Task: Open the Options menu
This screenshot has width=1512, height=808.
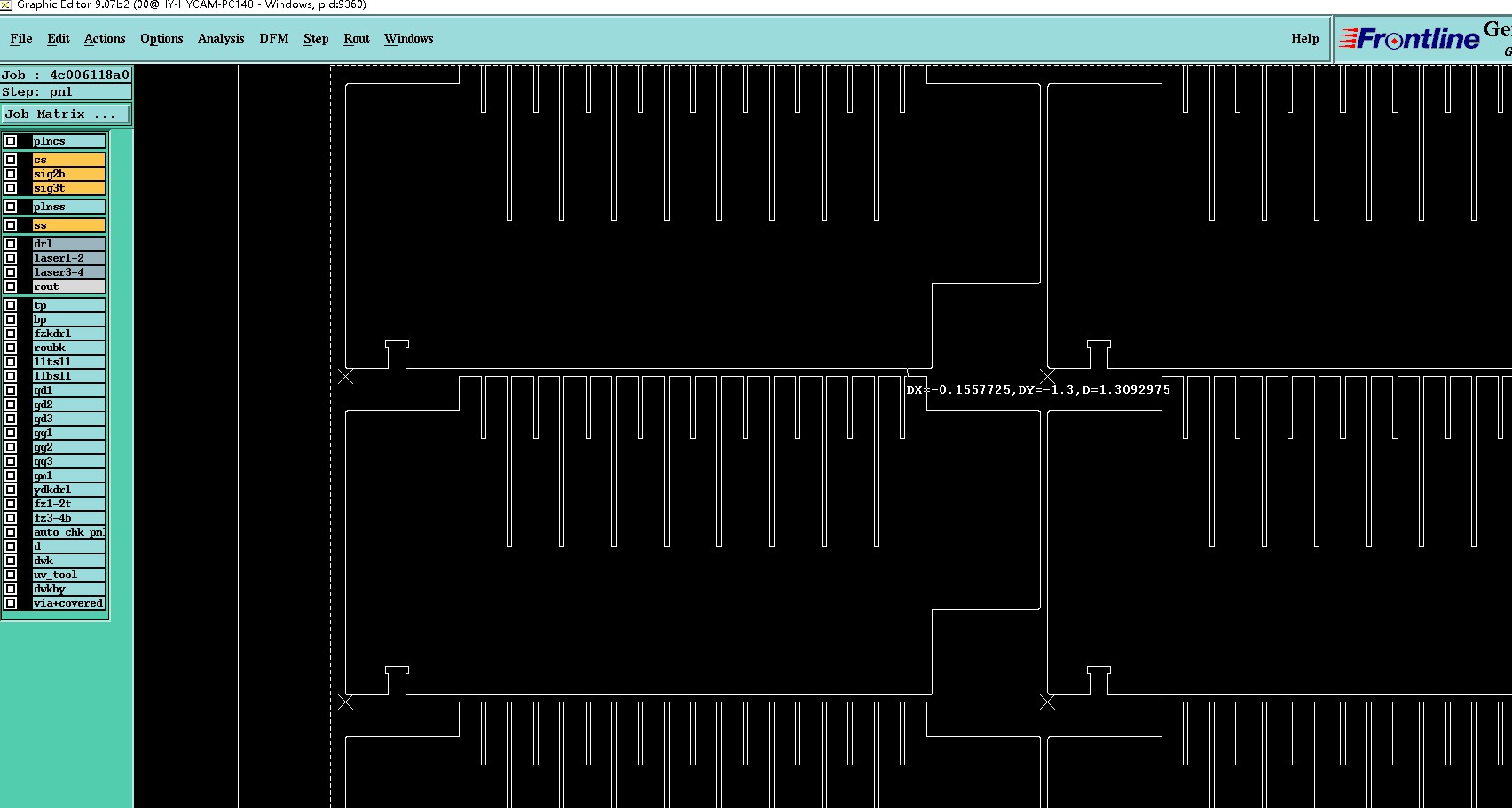Action: pos(161,38)
